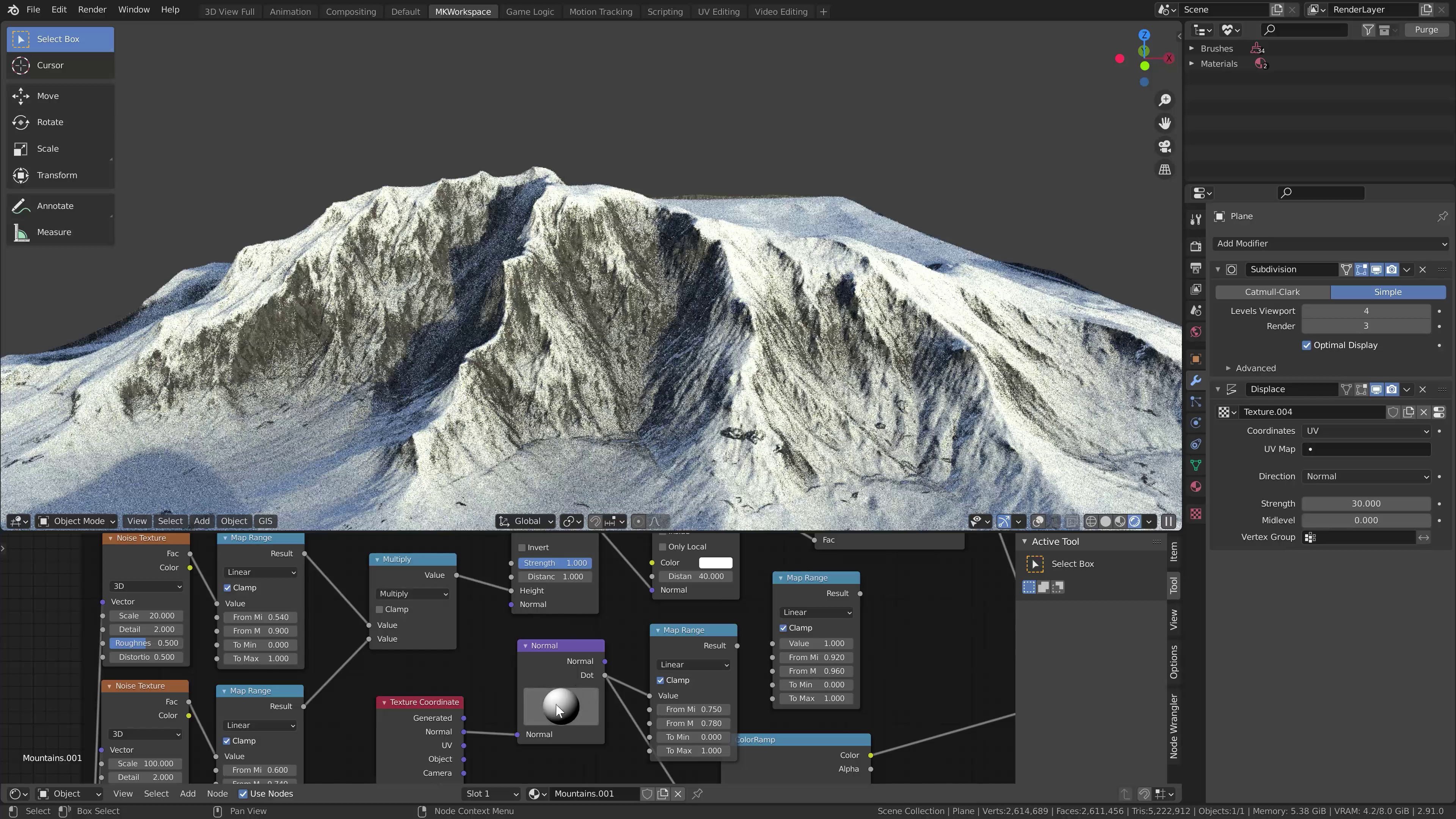Switch to the Compositing workspace tab
The image size is (1456, 819).
[x=350, y=11]
